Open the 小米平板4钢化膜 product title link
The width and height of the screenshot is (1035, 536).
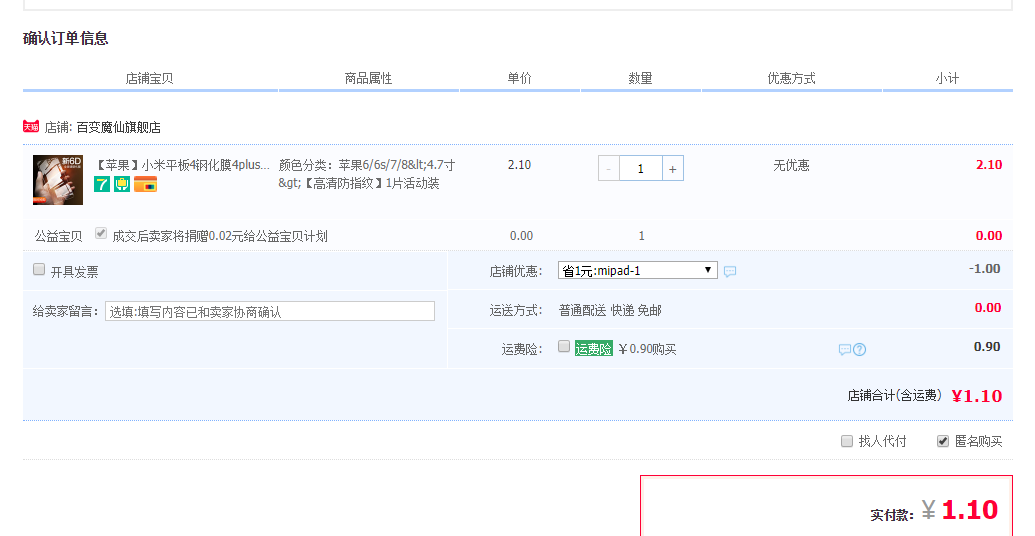pyautogui.click(x=182, y=165)
